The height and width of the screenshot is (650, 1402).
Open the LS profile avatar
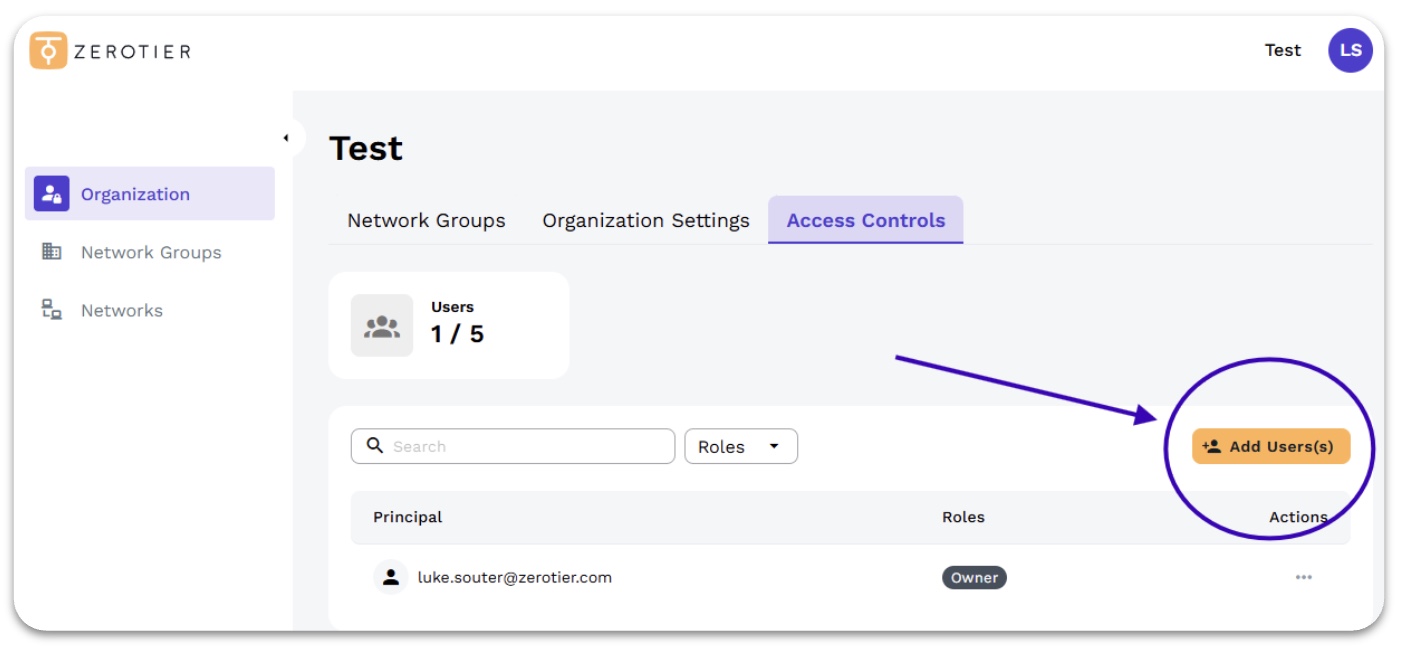[1350, 50]
